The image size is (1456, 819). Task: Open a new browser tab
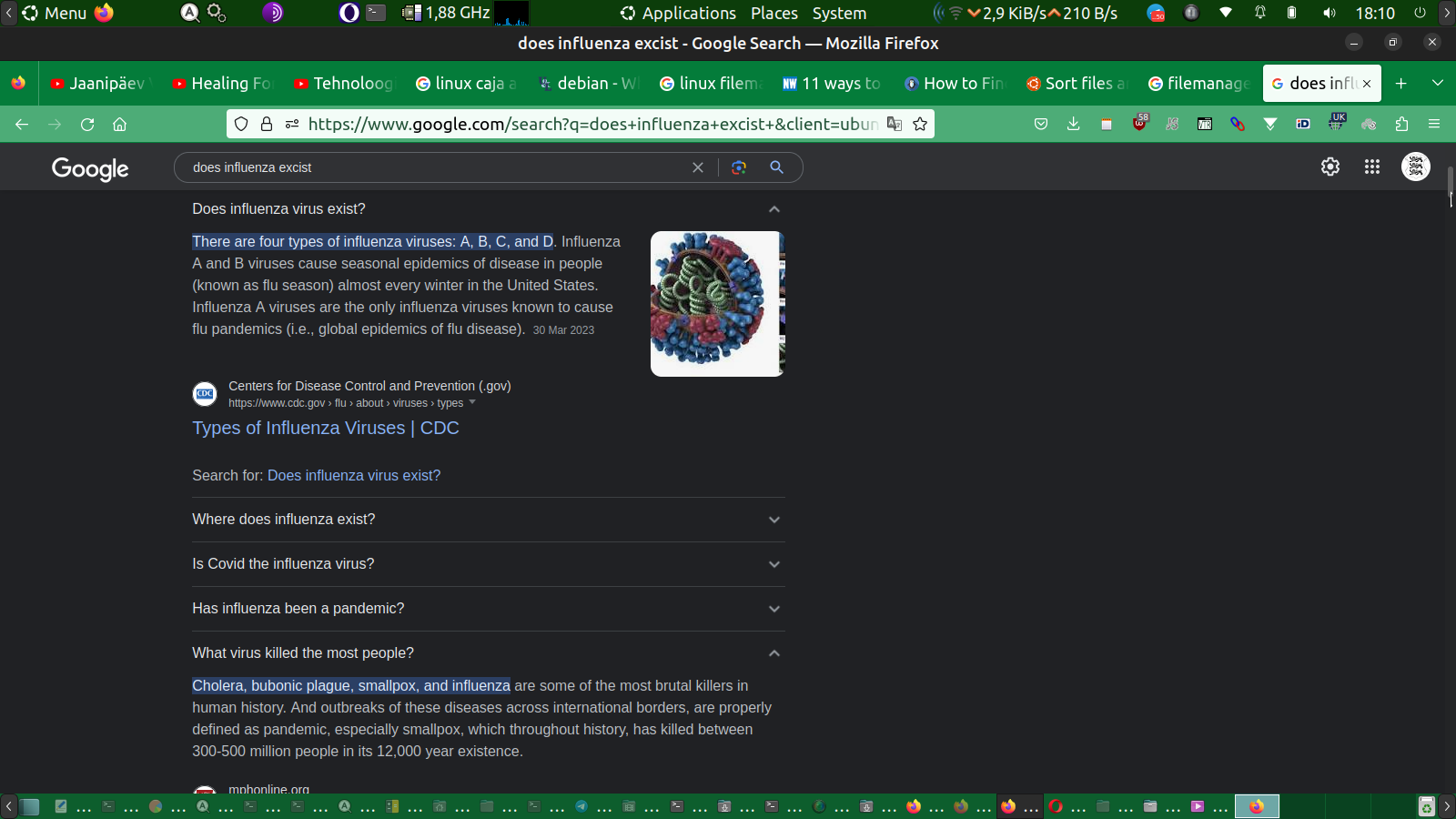coord(1401,83)
